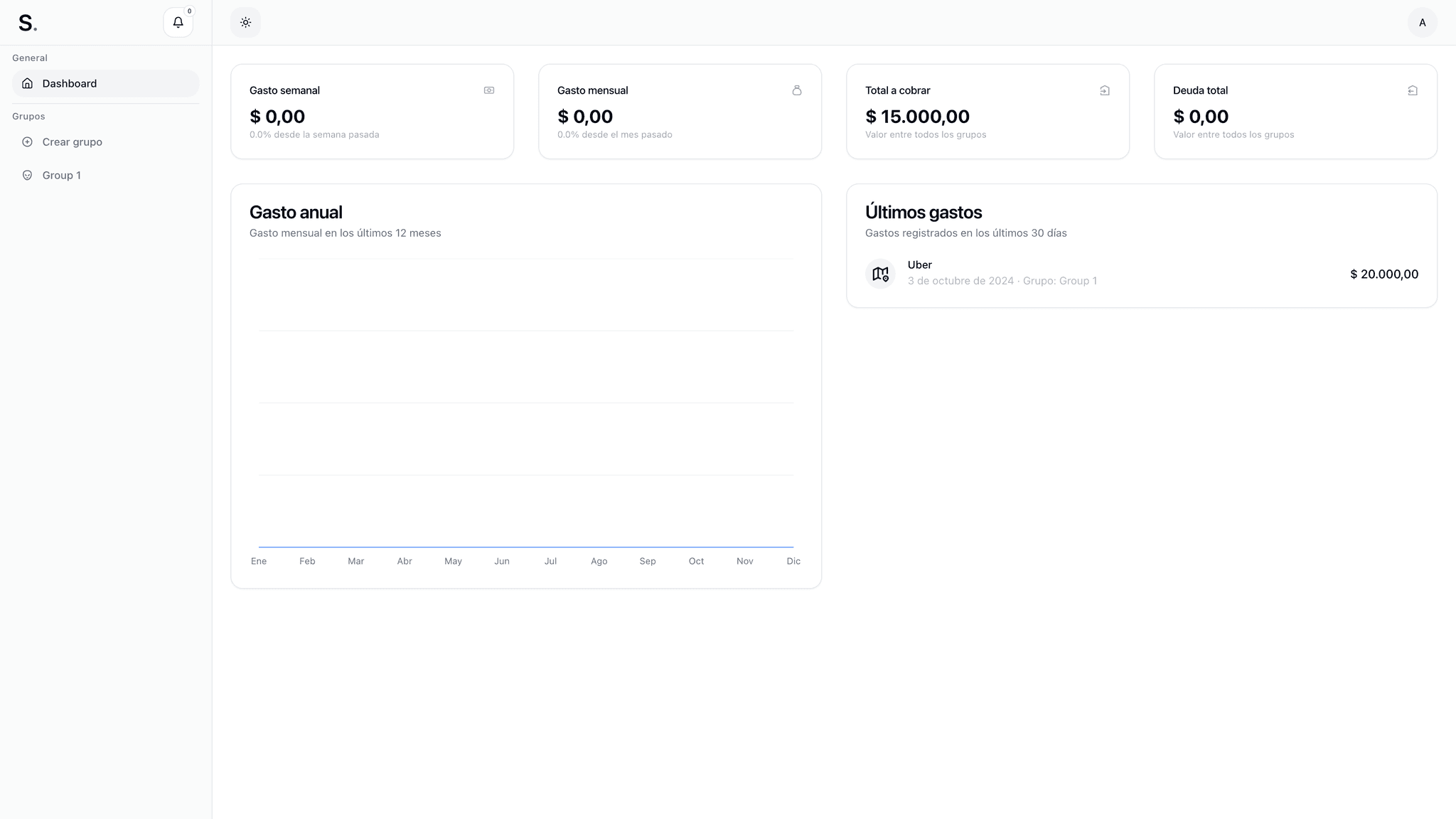Go to Dashboard in the sidebar
1456x819 pixels.
click(106, 83)
